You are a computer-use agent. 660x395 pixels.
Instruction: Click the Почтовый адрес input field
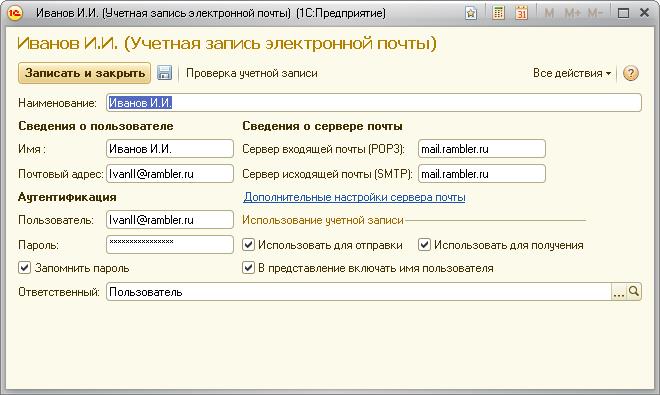coord(170,173)
